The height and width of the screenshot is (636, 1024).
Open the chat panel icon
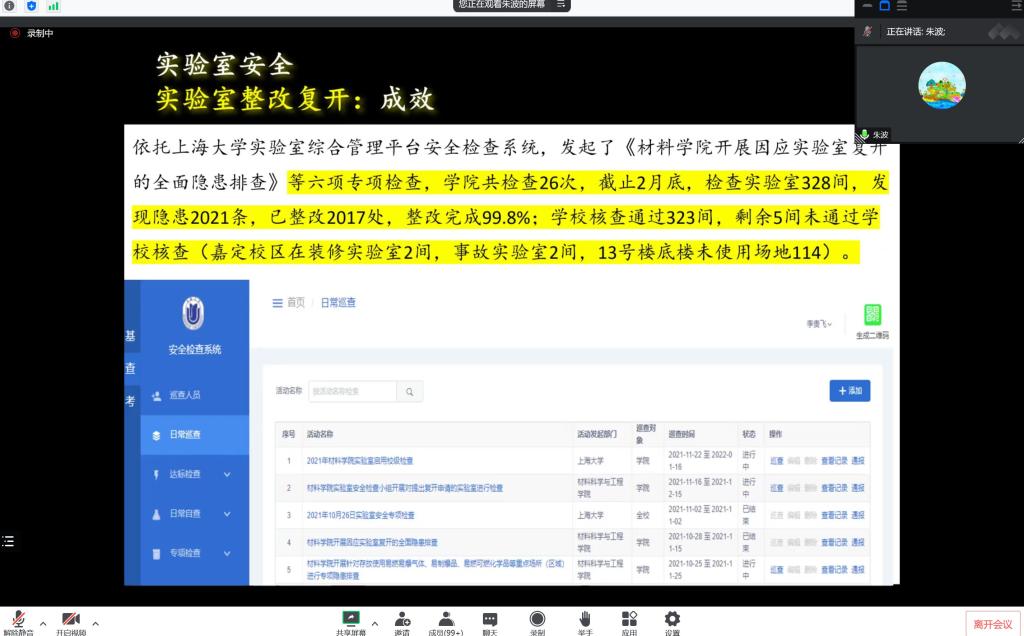pos(490,620)
